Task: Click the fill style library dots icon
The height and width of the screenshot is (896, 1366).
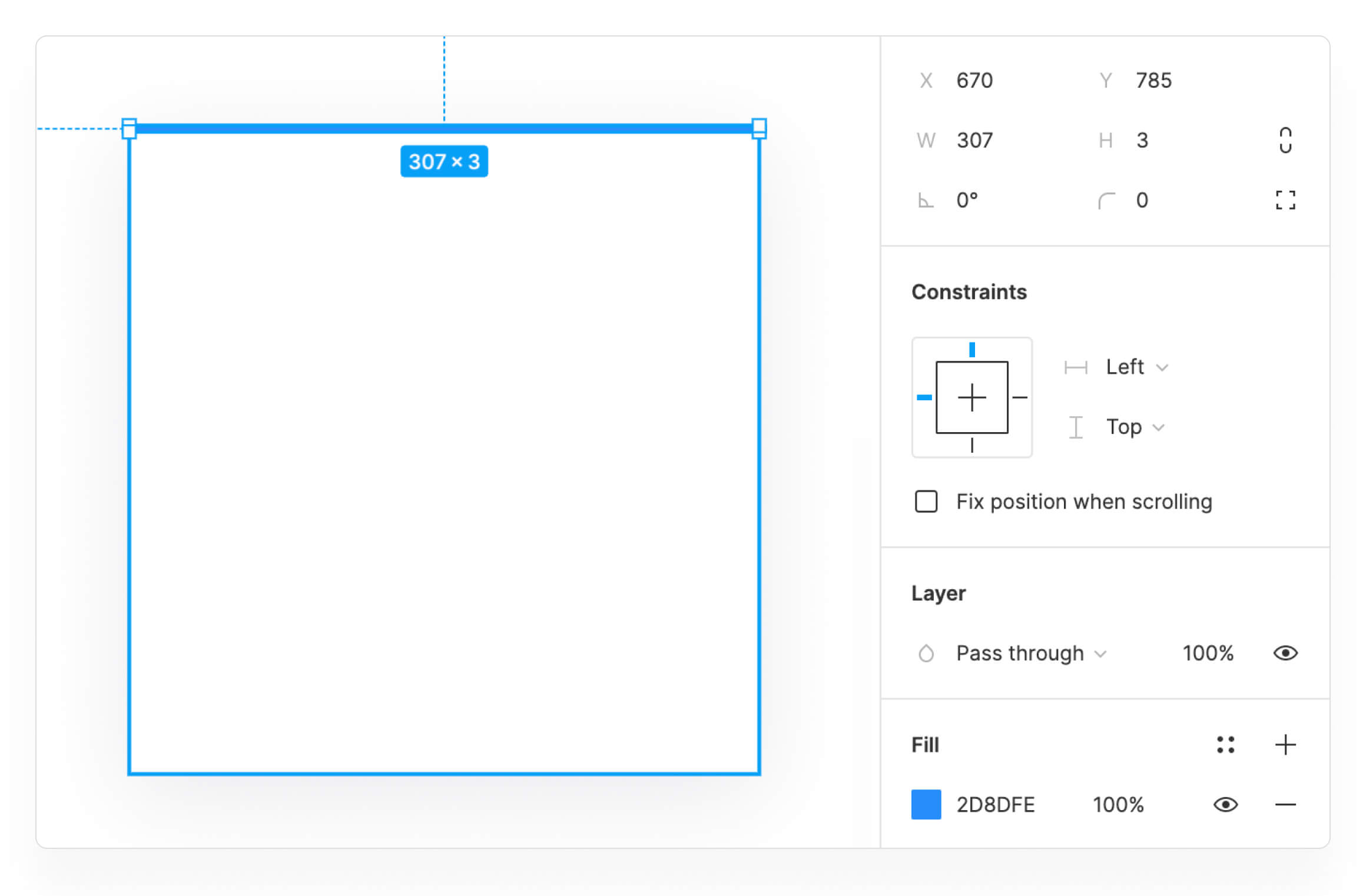Action: click(1225, 745)
